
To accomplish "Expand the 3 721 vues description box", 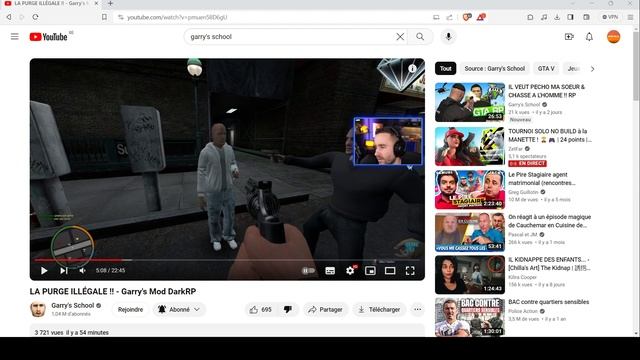I will [x=227, y=331].
